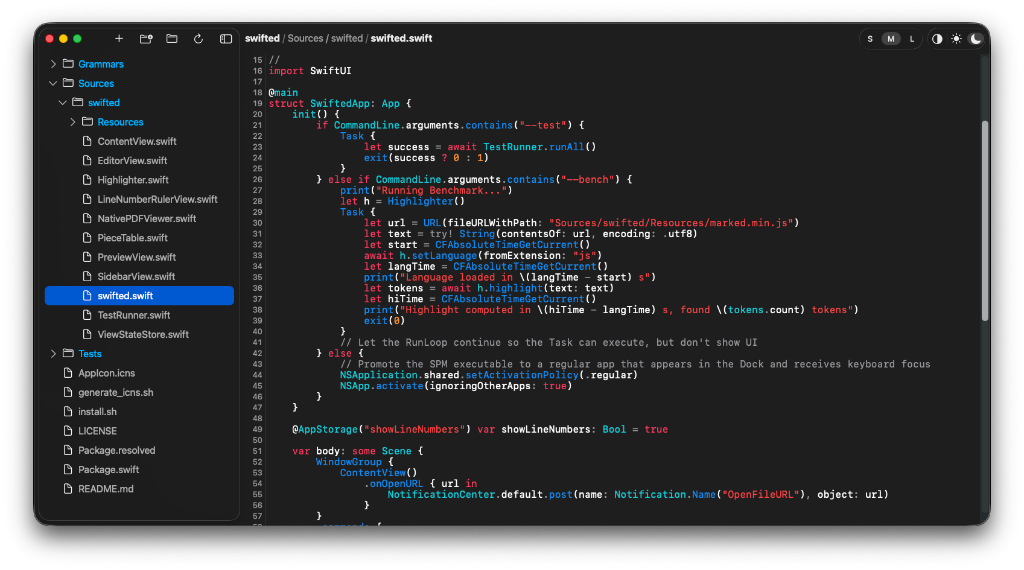Click the file icon beside Package.swift
The width and height of the screenshot is (1024, 570).
click(x=68, y=469)
